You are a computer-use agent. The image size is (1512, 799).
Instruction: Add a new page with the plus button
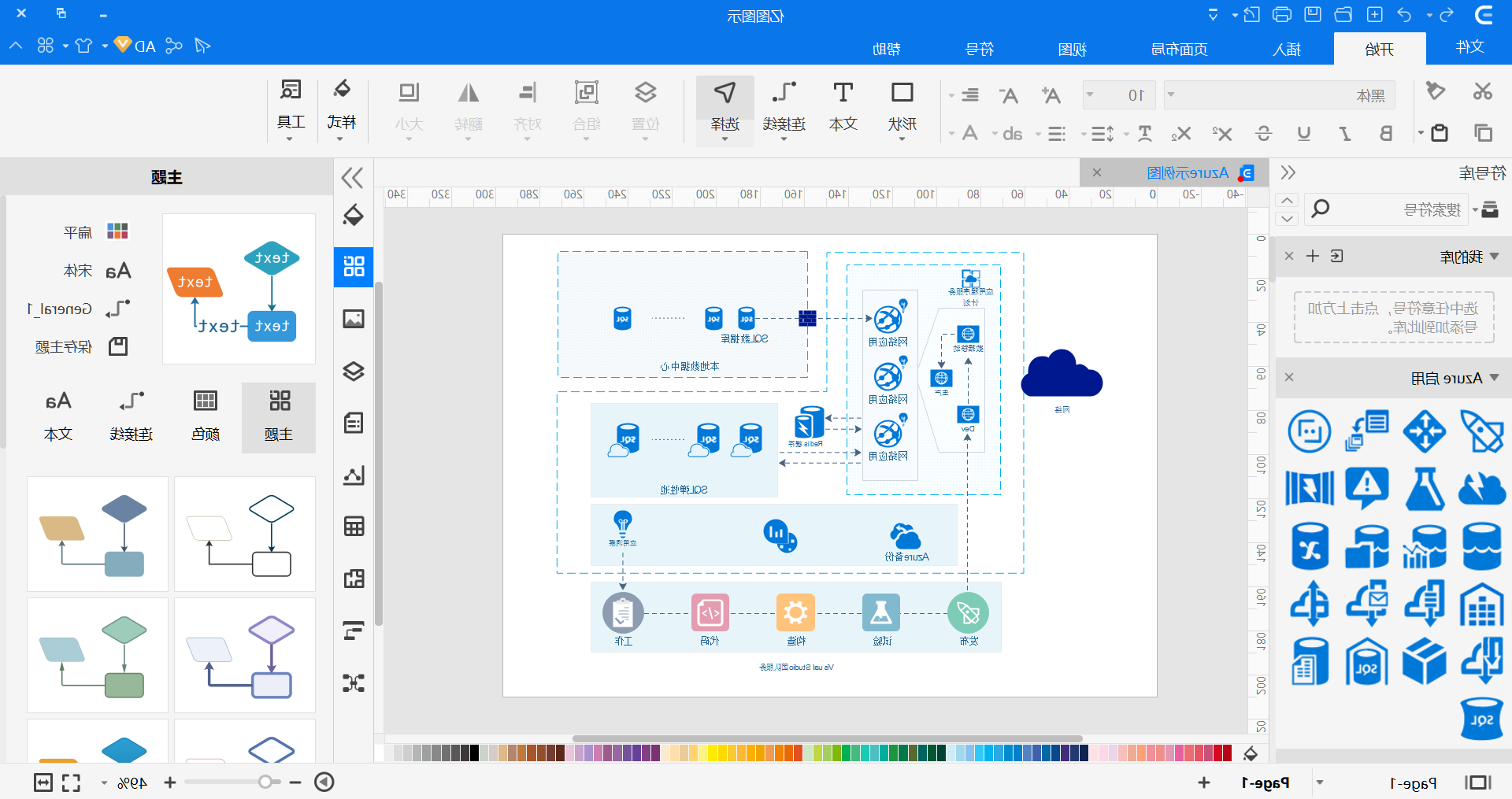coord(1203,782)
